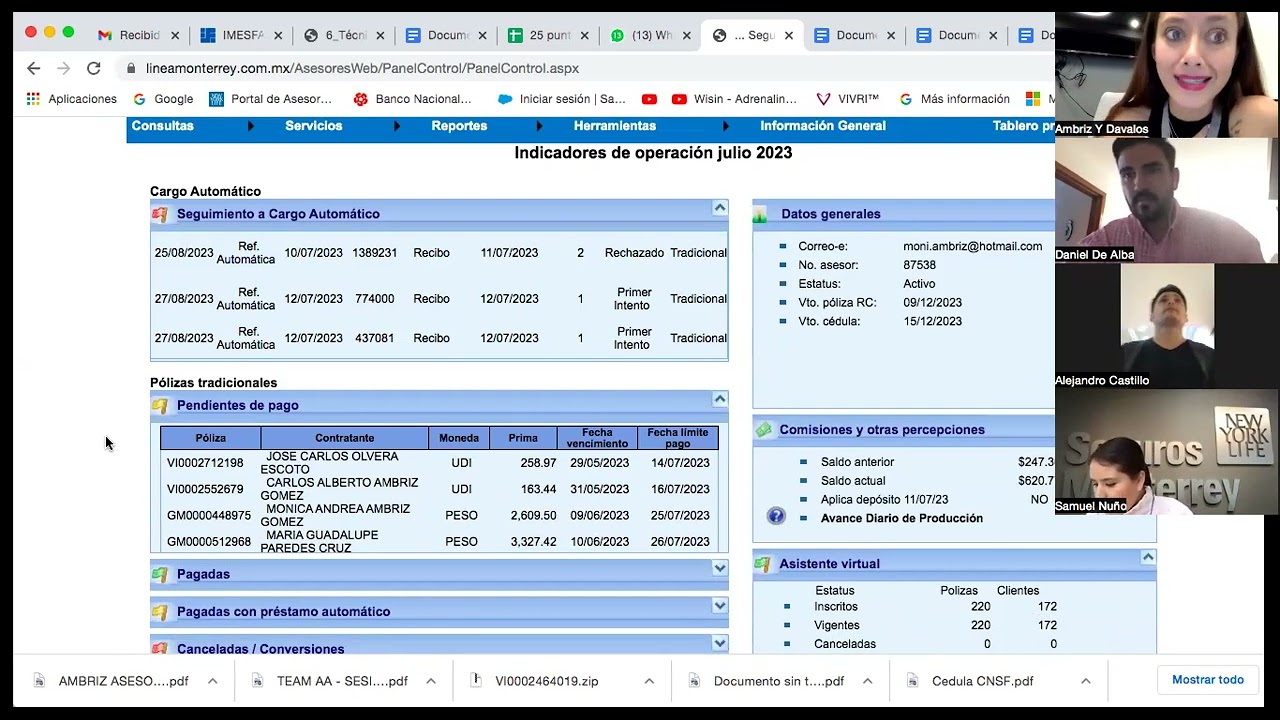The width and height of the screenshot is (1280, 720).
Task: Collapse the Asistente virtual panel
Action: [1148, 557]
